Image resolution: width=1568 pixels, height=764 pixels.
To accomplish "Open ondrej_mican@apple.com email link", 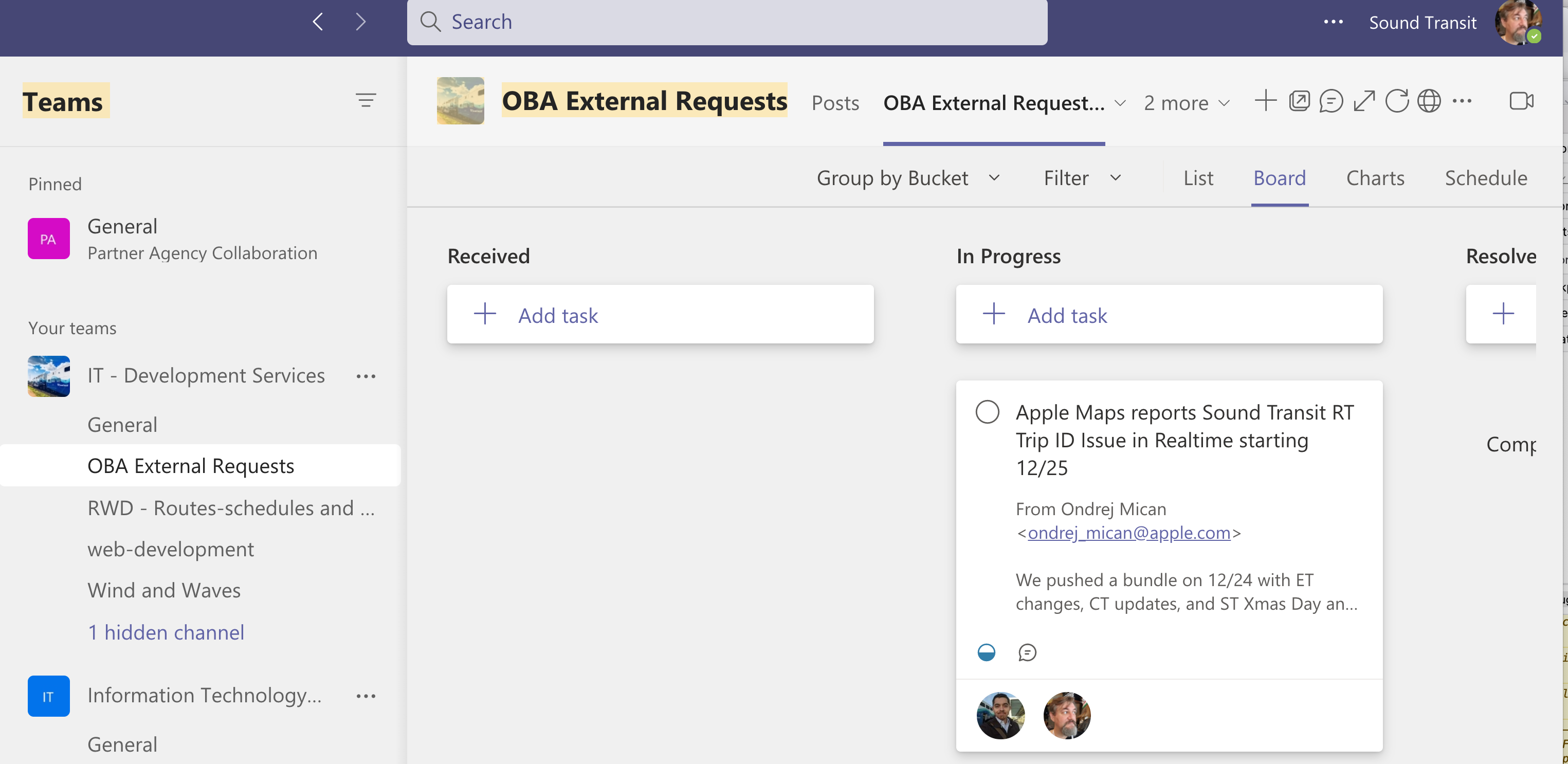I will (x=1128, y=533).
